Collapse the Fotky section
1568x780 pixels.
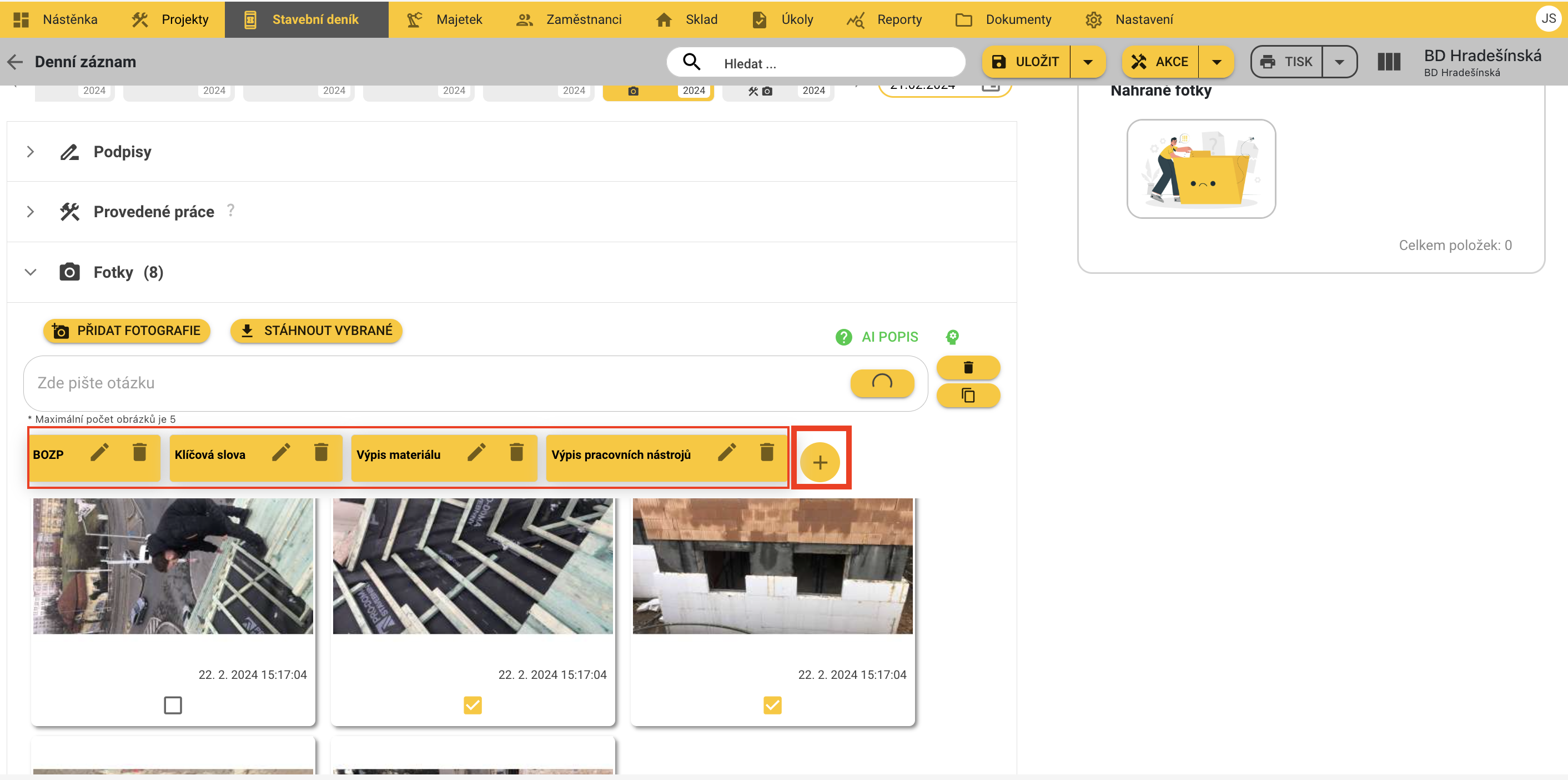click(31, 272)
